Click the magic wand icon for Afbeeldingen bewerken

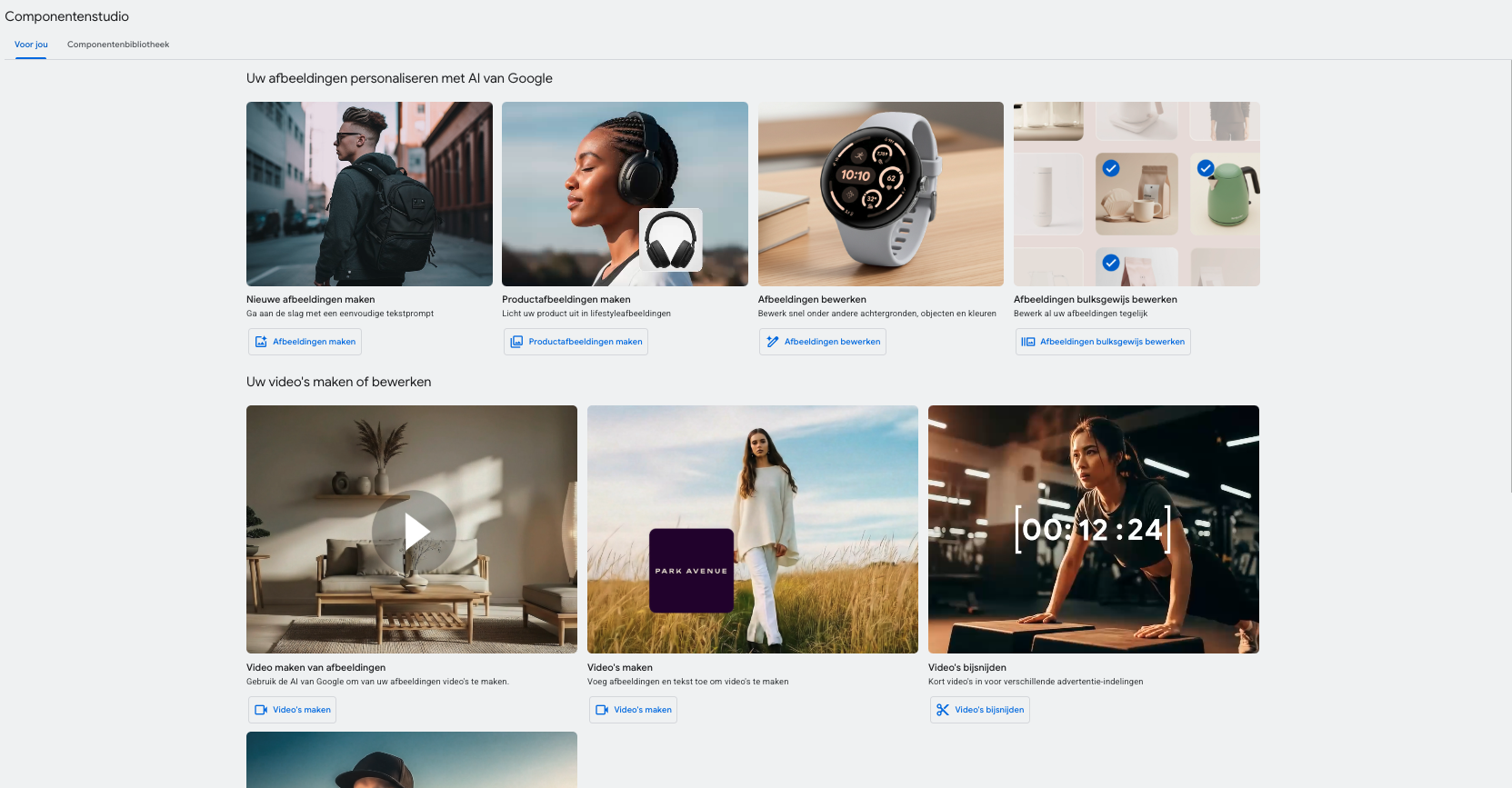773,342
